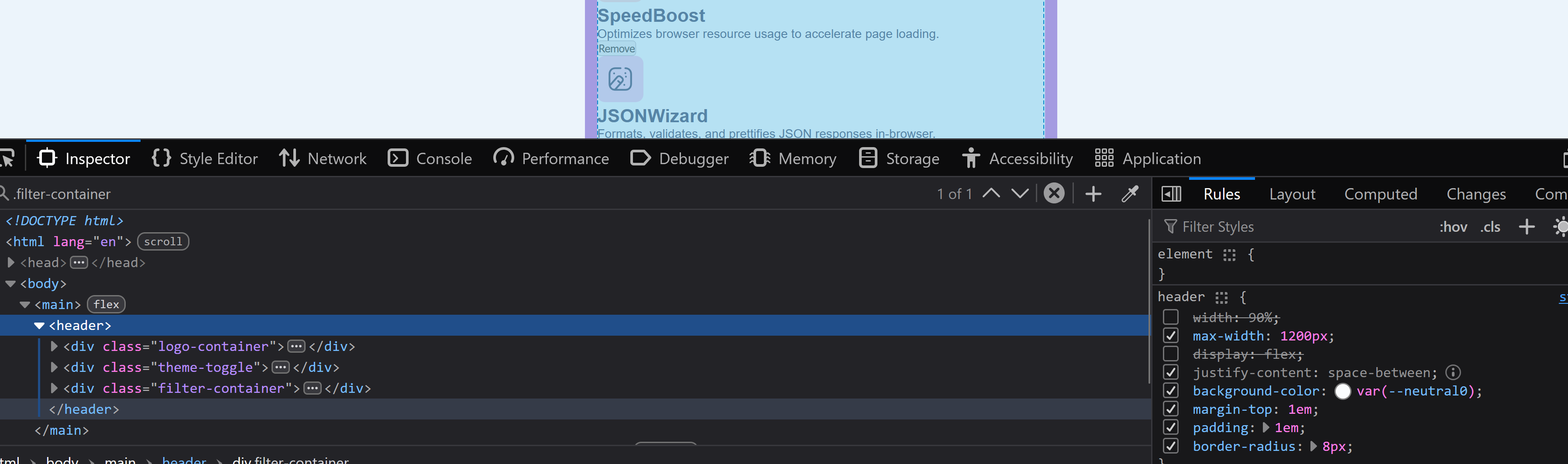Enable the width: 90% declaration

[x=1170, y=317]
